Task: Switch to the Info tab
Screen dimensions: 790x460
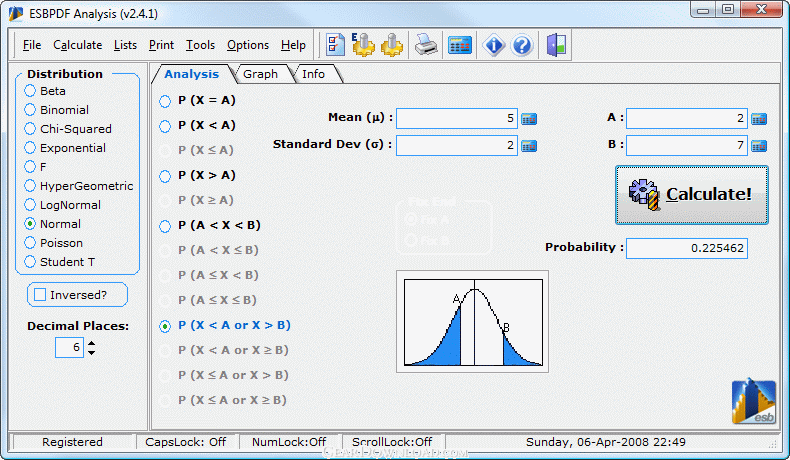Action: [x=313, y=74]
